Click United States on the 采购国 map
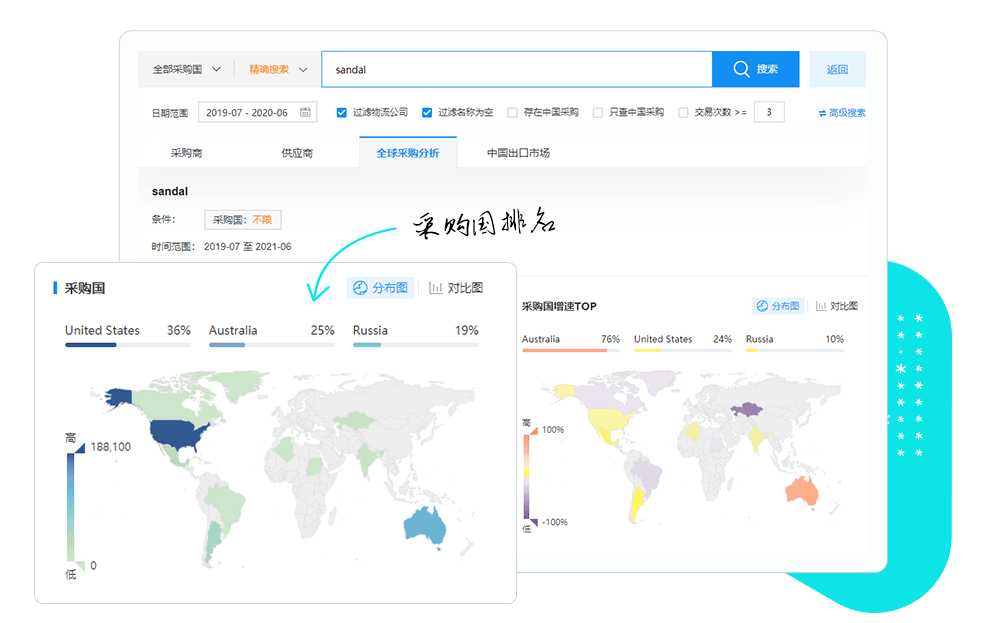Image resolution: width=987 pixels, height=623 pixels. coord(176,436)
